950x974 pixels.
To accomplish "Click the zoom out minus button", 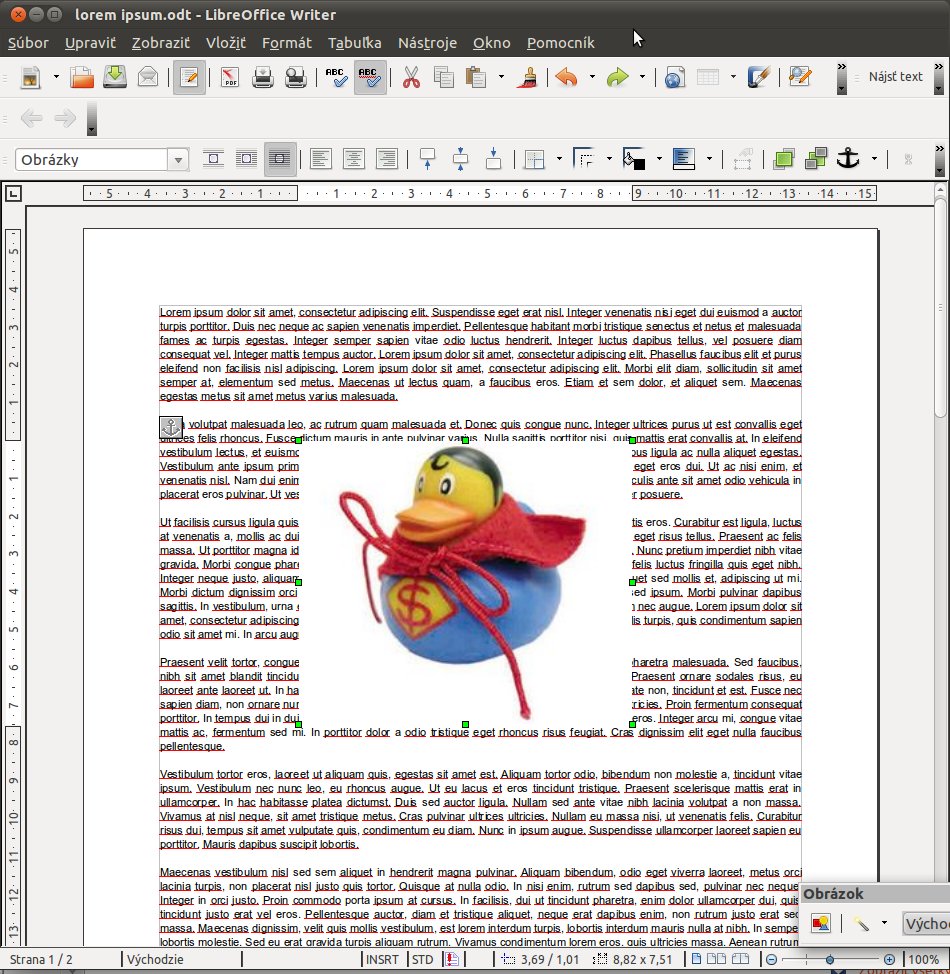I will 771,960.
